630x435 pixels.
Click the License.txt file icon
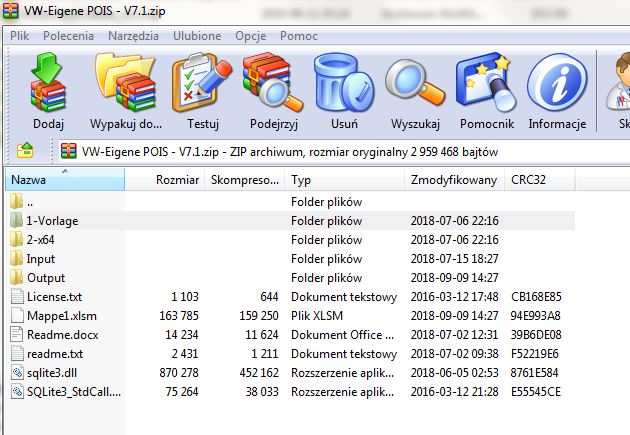click(x=17, y=296)
